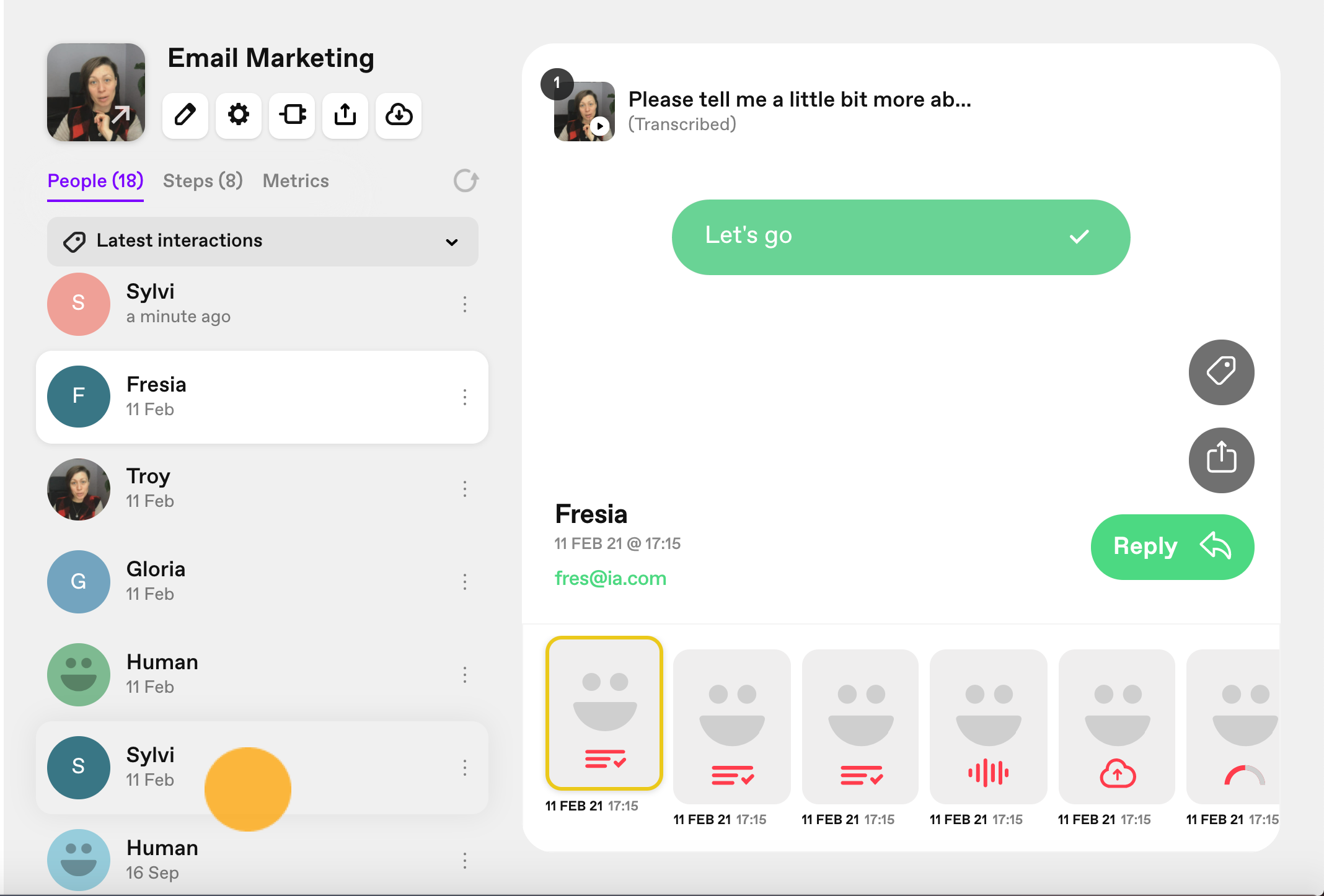This screenshot has height=896, width=1324.
Task: Select Troy in the people list
Action: 262,489
